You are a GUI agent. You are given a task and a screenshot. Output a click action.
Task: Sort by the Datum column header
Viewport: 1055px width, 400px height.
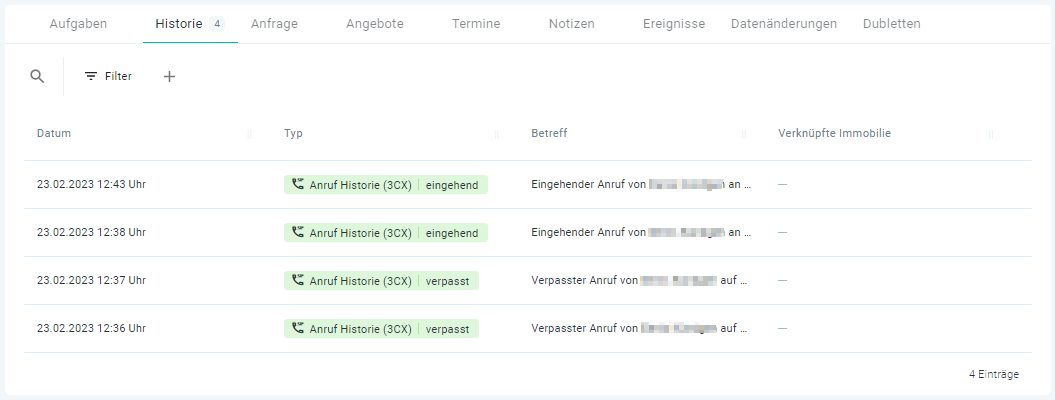tap(54, 133)
